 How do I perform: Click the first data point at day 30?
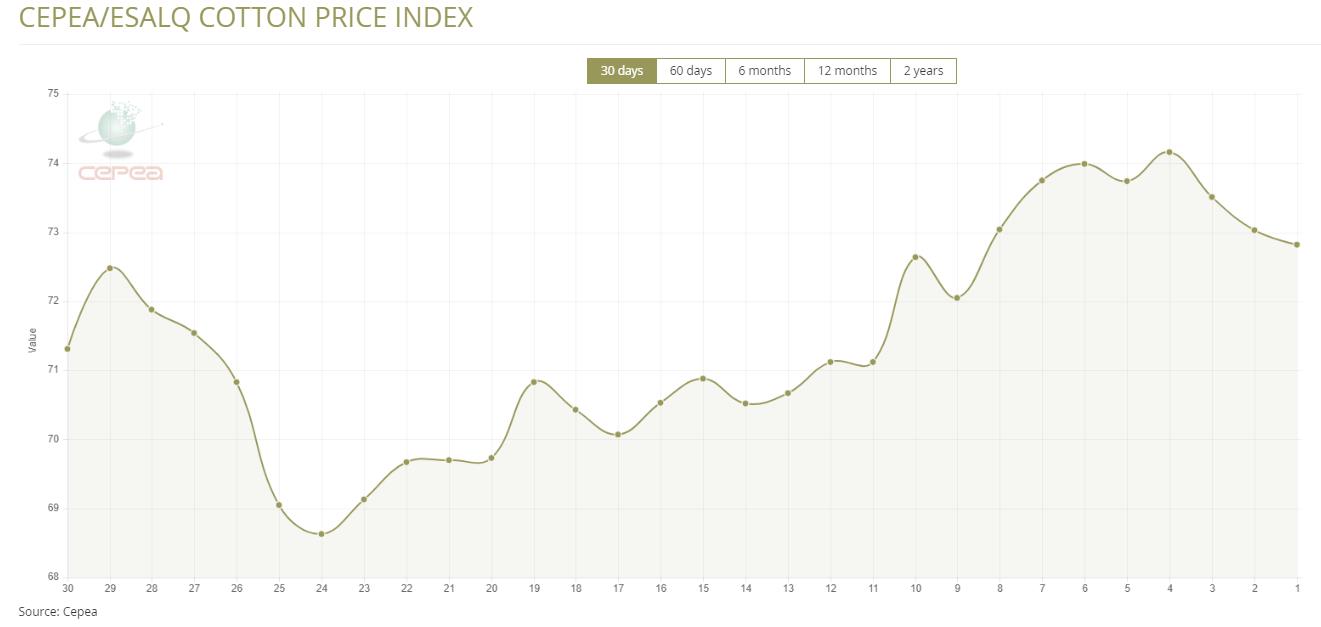point(67,349)
